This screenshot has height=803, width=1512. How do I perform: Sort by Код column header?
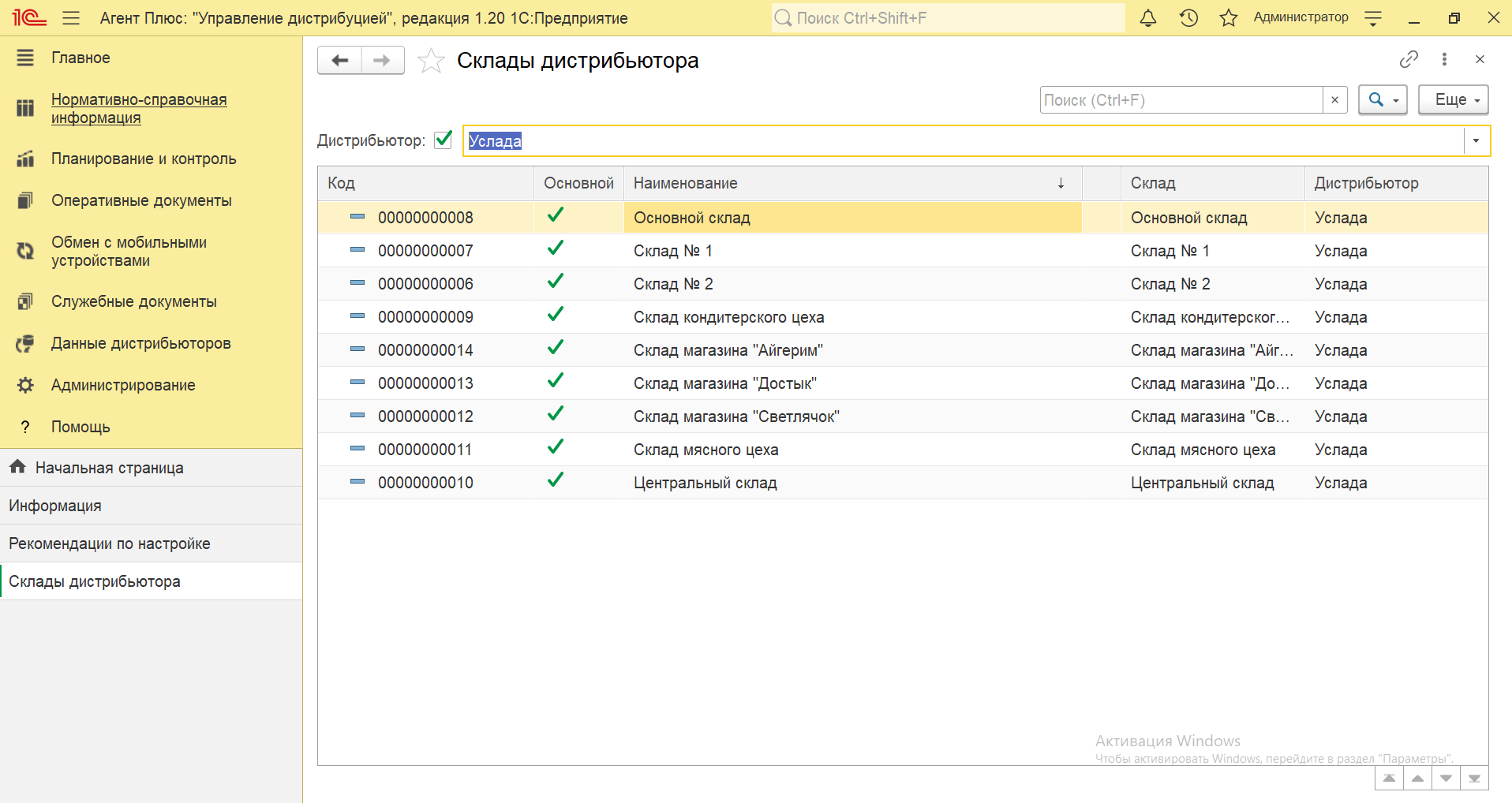[x=426, y=183]
